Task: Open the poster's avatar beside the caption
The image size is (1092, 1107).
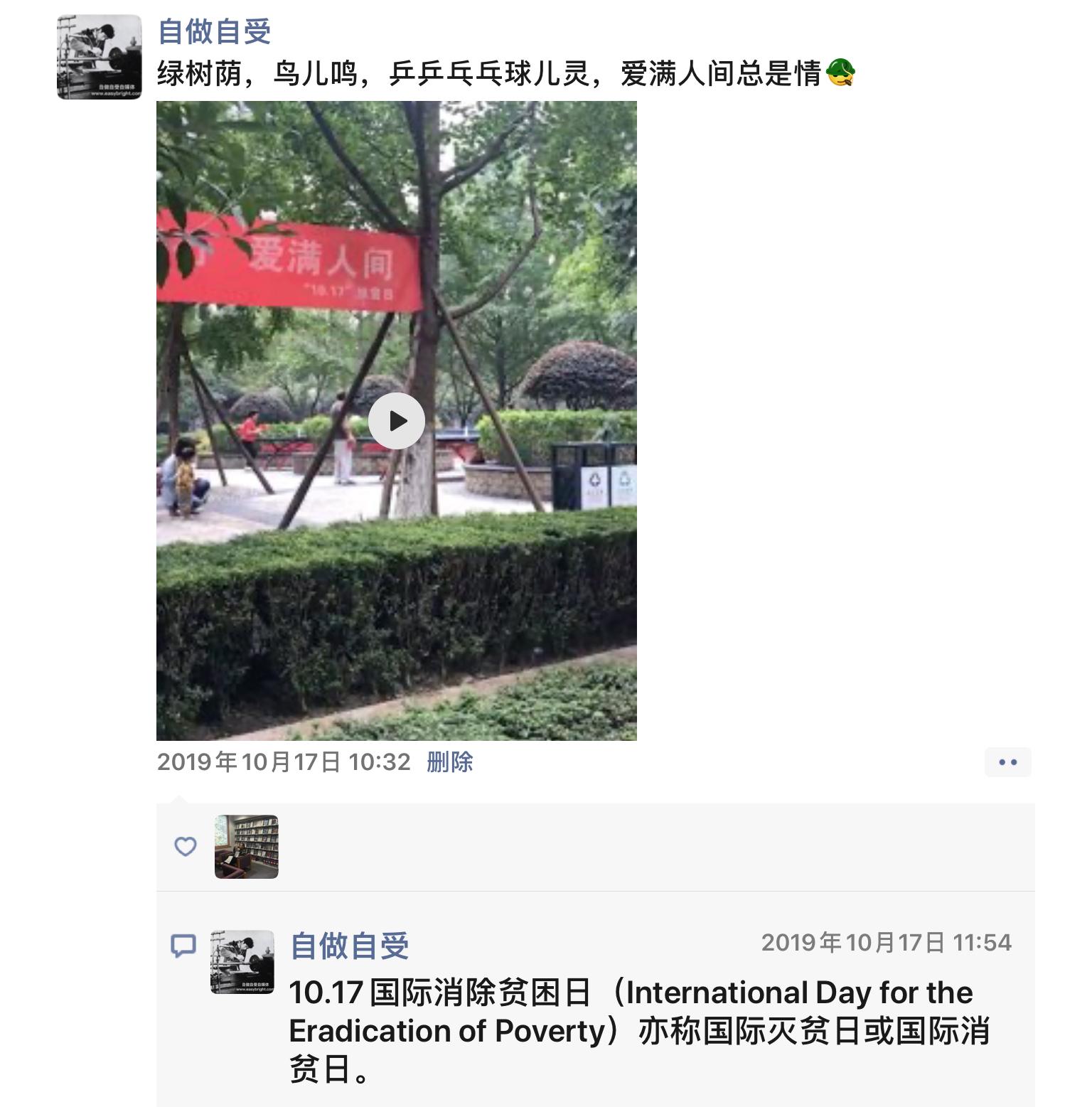Action: pos(100,57)
